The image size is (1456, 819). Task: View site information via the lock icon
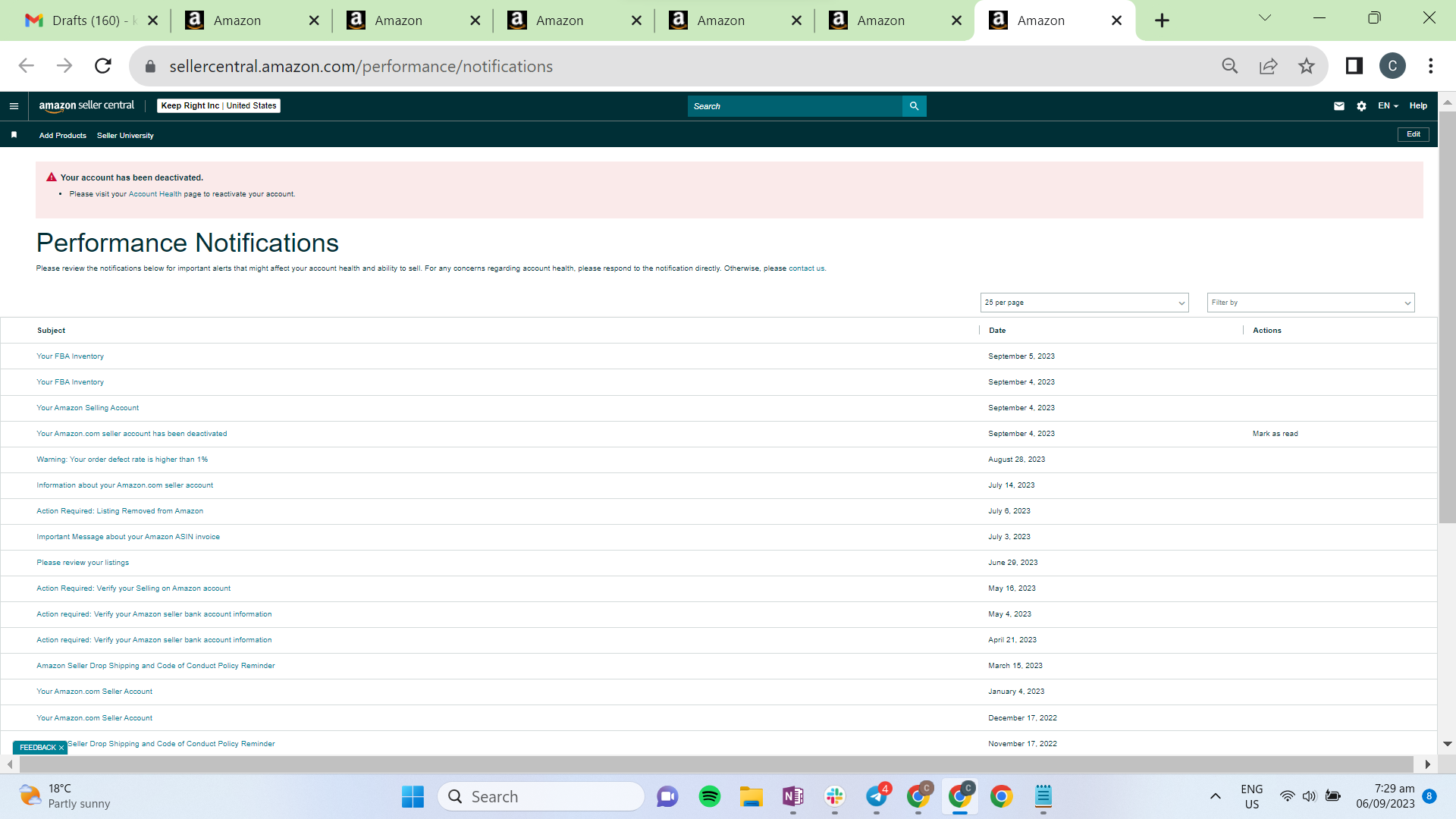(x=150, y=67)
